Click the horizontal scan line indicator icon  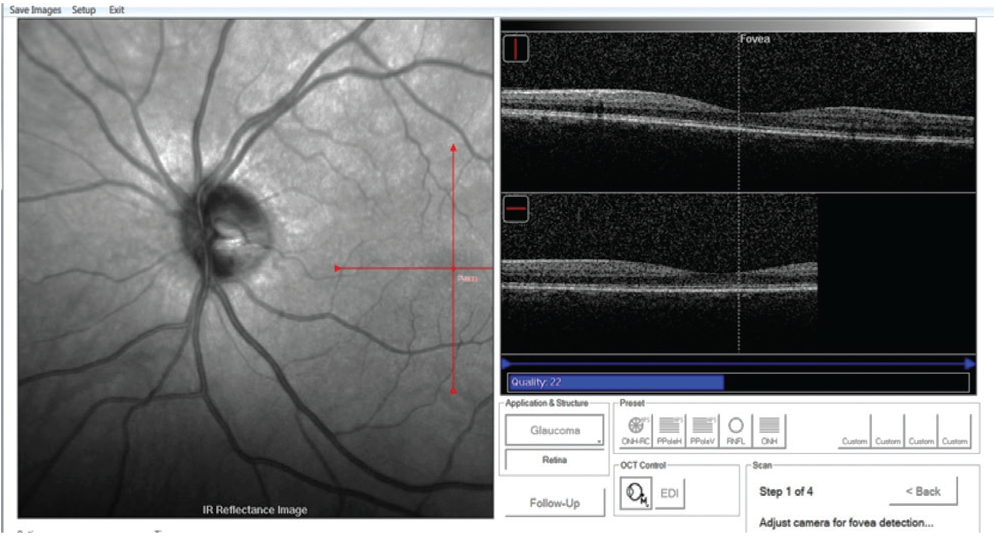(515, 209)
